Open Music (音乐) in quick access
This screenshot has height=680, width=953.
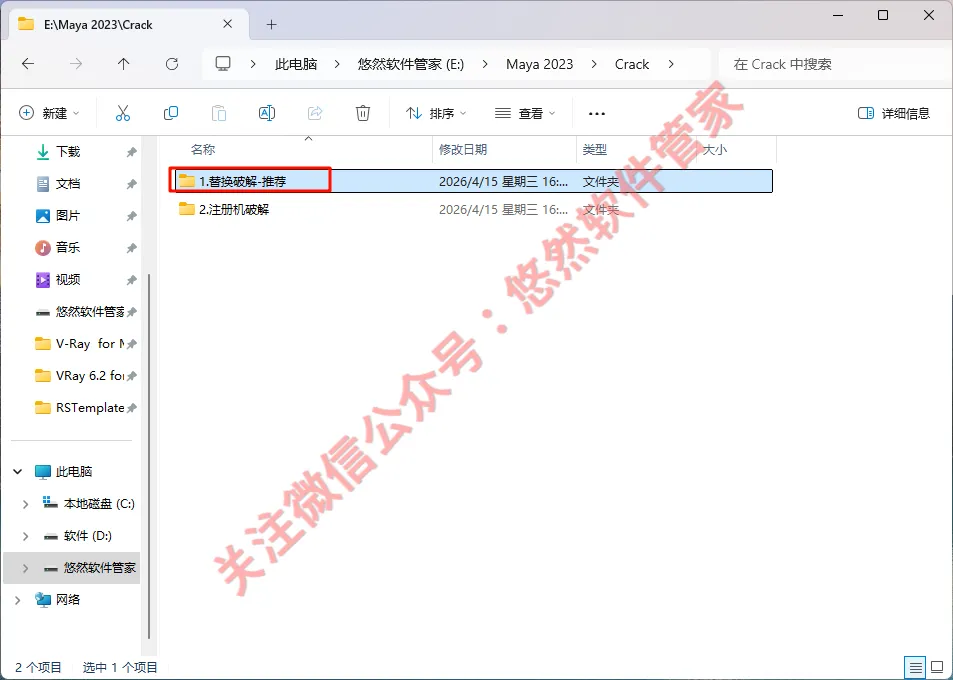pyautogui.click(x=68, y=247)
